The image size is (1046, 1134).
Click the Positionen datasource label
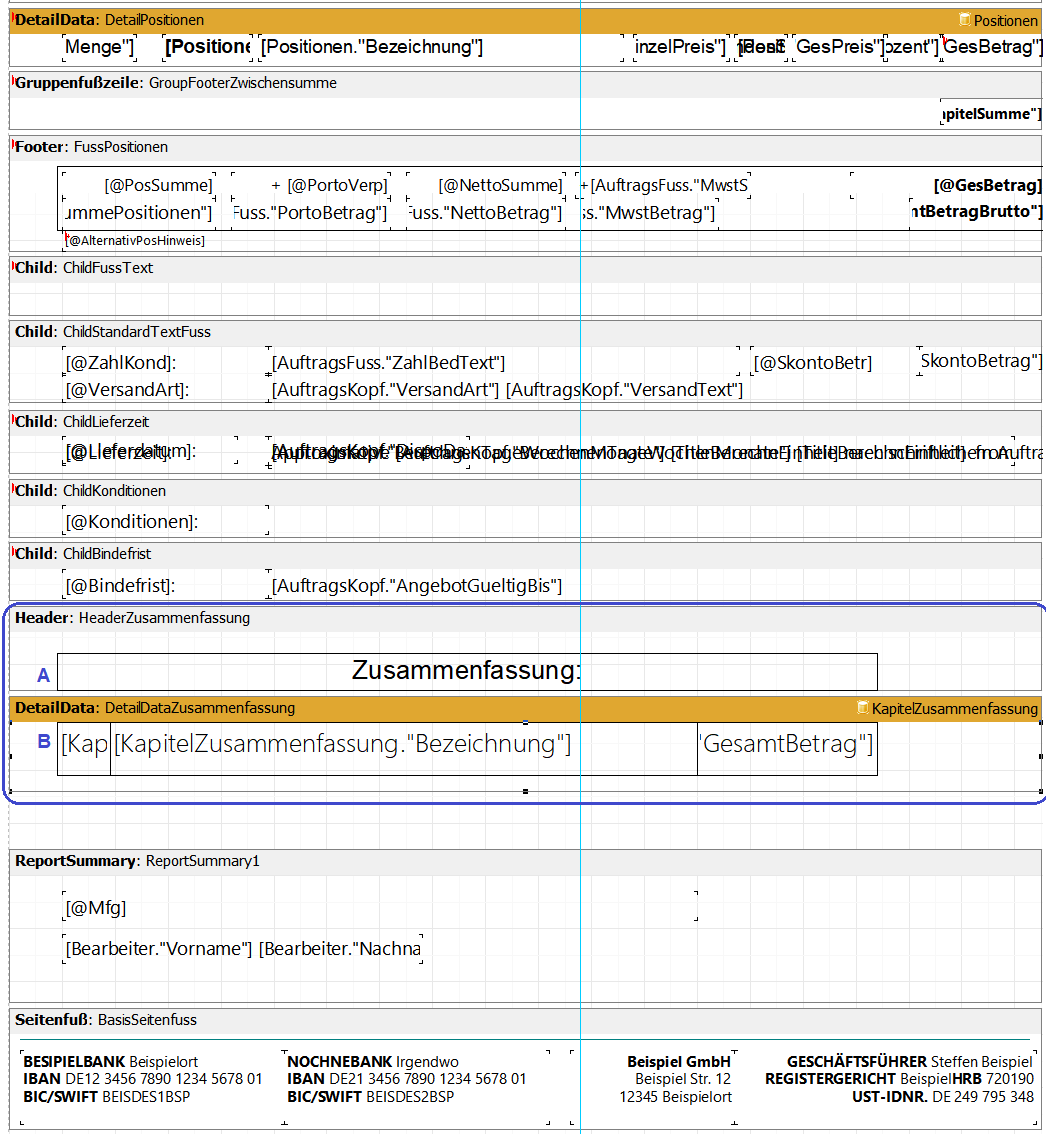pyautogui.click(x=1005, y=21)
